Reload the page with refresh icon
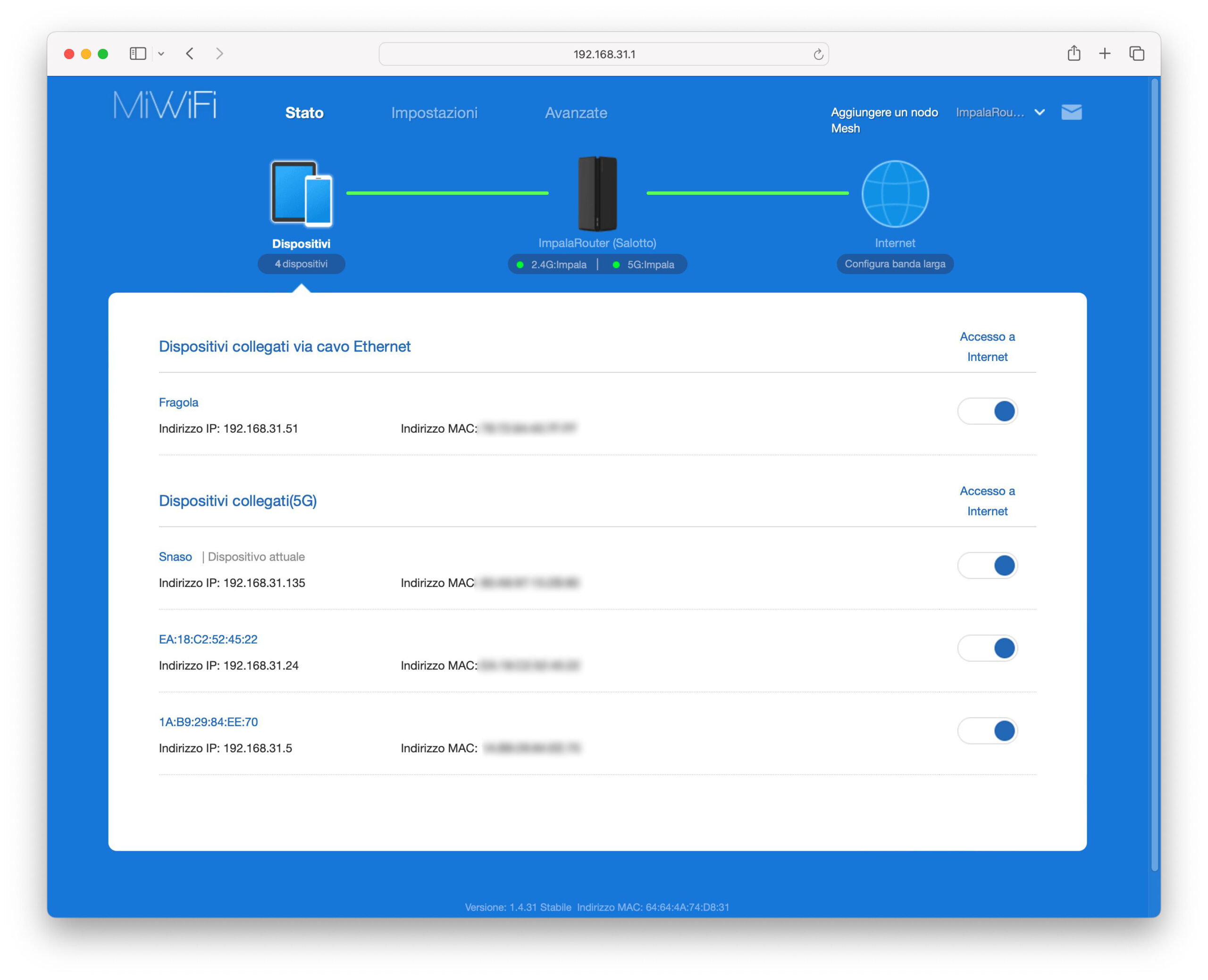 click(x=818, y=54)
